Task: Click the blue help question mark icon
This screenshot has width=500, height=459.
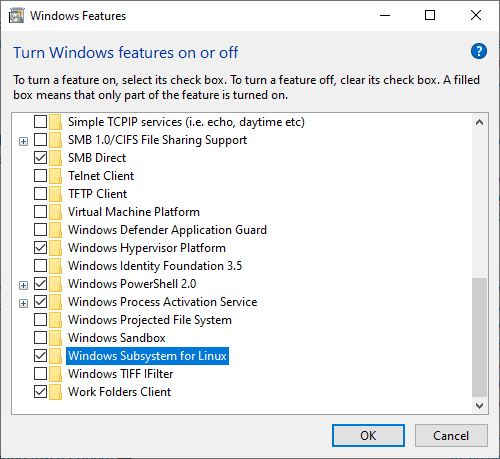Action: click(479, 52)
